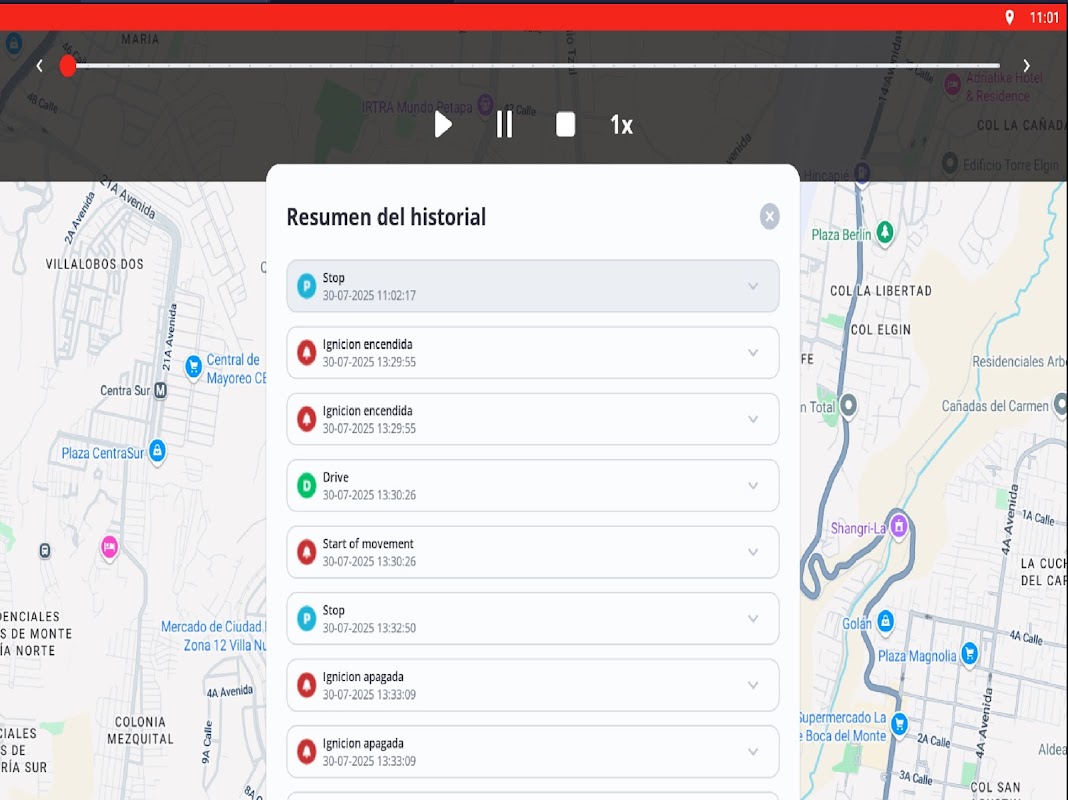Click the red alert icon of first Ignicion apagada

tap(307, 685)
